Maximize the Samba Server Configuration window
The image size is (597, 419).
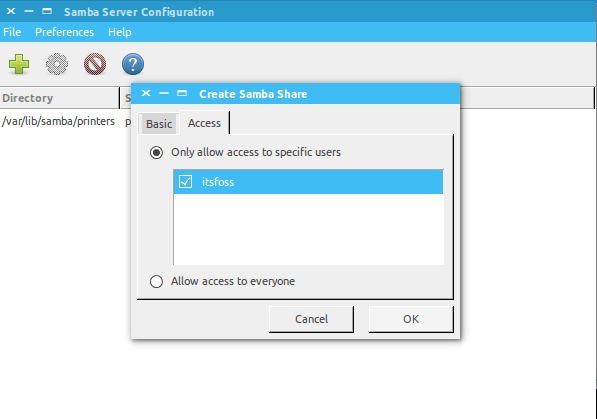[47, 11]
